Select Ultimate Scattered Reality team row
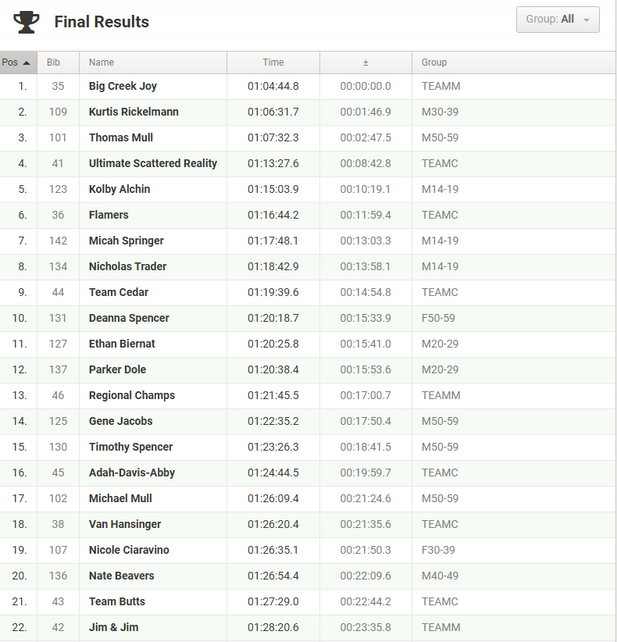The width and height of the screenshot is (617, 642). [x=307, y=164]
